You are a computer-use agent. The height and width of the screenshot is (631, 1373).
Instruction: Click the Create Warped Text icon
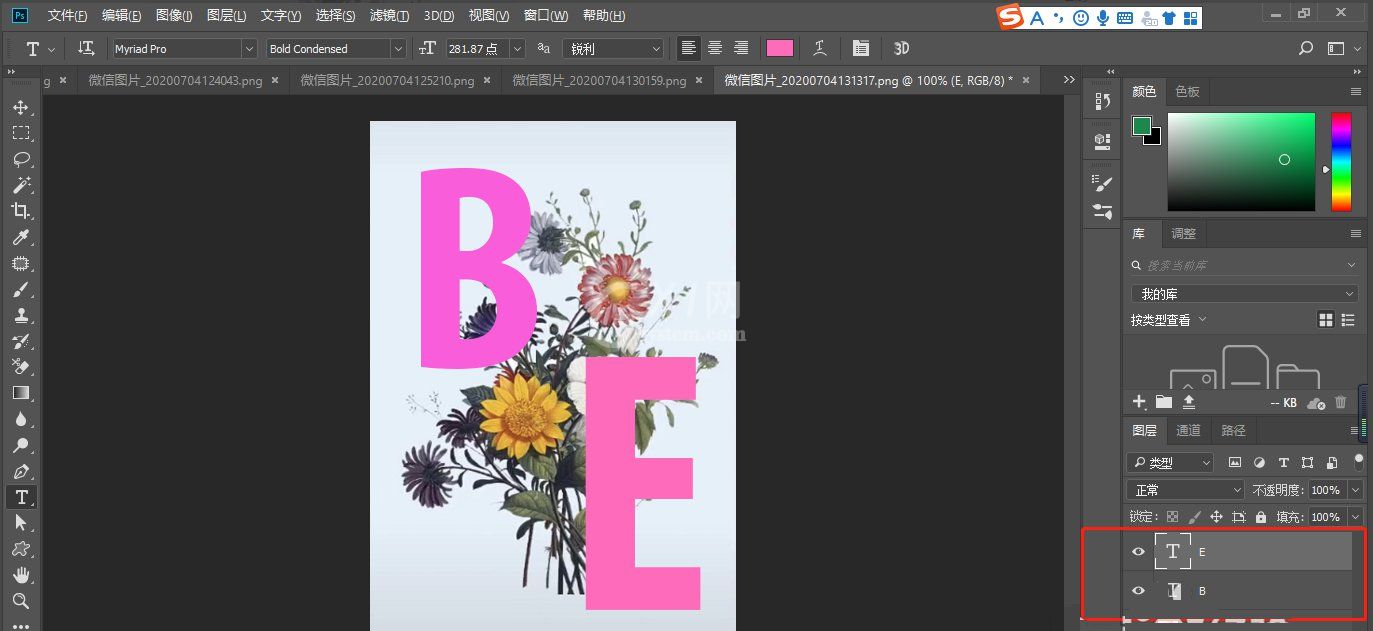click(820, 48)
